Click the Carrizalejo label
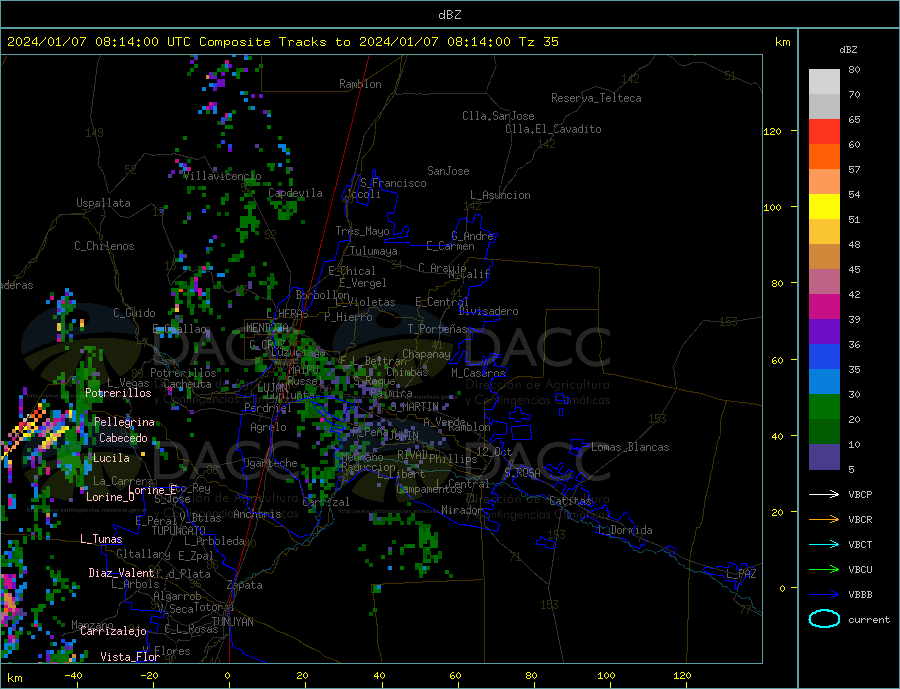The height and width of the screenshot is (689, 900). point(113,631)
